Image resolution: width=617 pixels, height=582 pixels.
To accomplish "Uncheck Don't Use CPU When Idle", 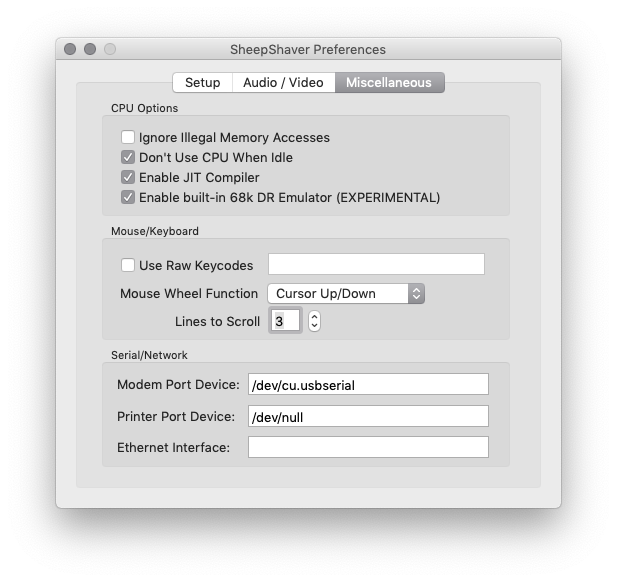I will pos(128,157).
